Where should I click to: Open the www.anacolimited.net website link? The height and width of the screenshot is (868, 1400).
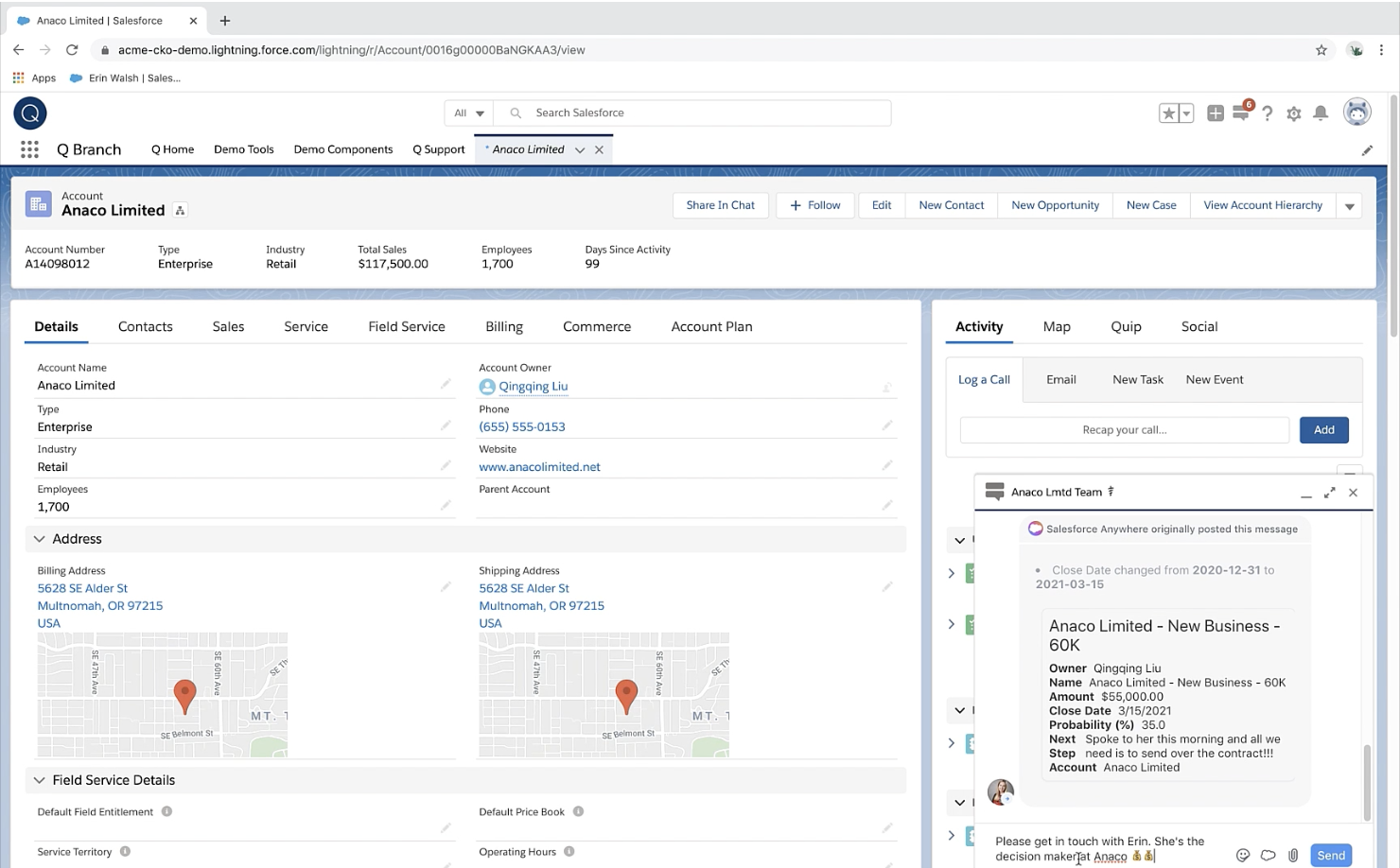pyautogui.click(x=539, y=467)
